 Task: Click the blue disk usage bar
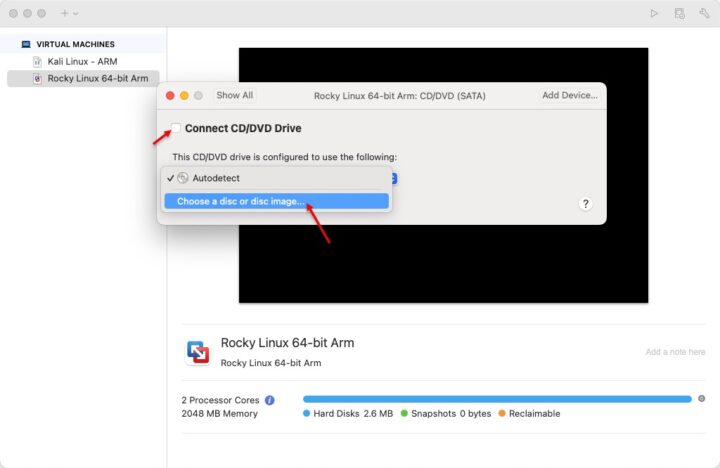497,399
